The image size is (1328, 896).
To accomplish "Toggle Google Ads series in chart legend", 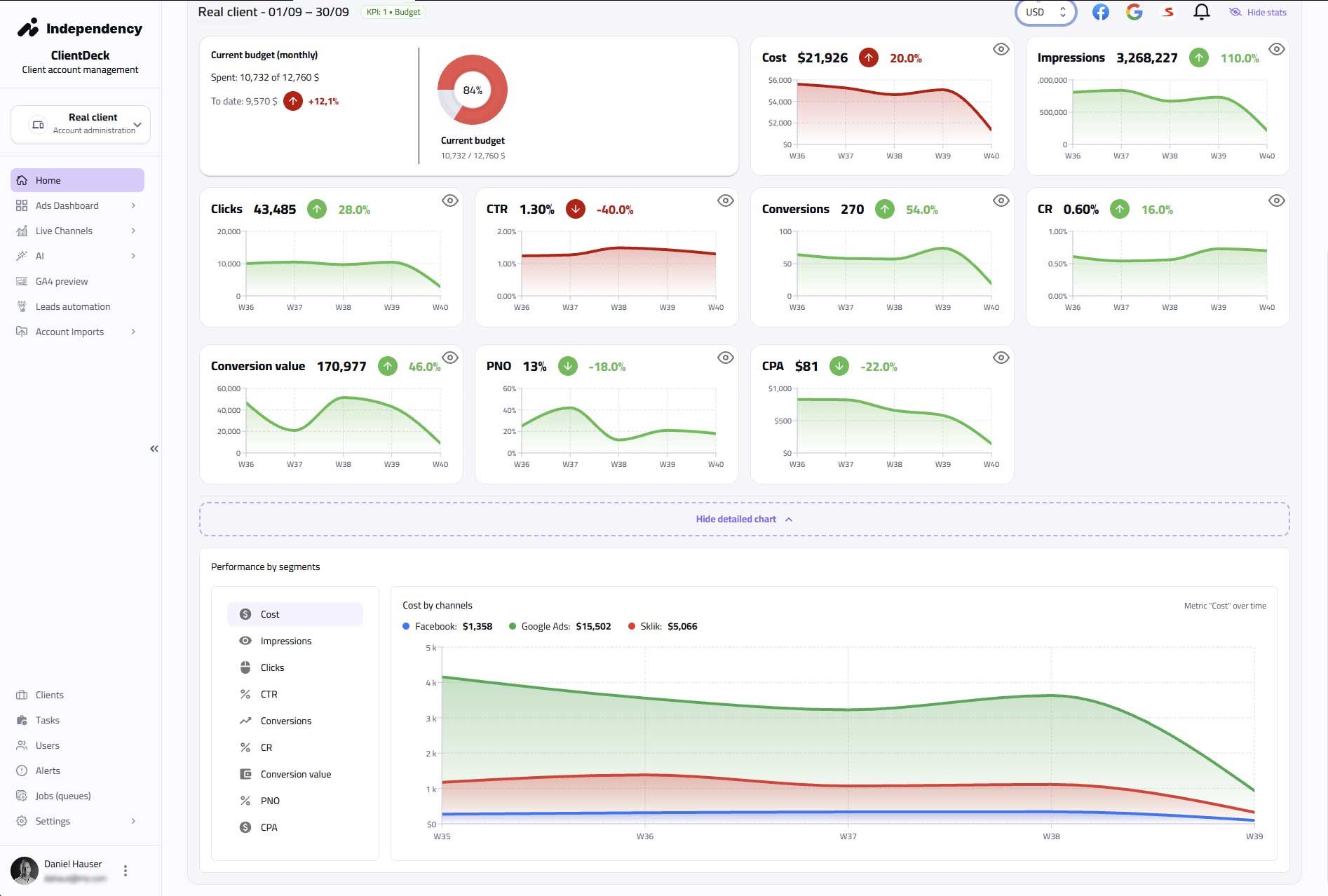I will pyautogui.click(x=560, y=626).
